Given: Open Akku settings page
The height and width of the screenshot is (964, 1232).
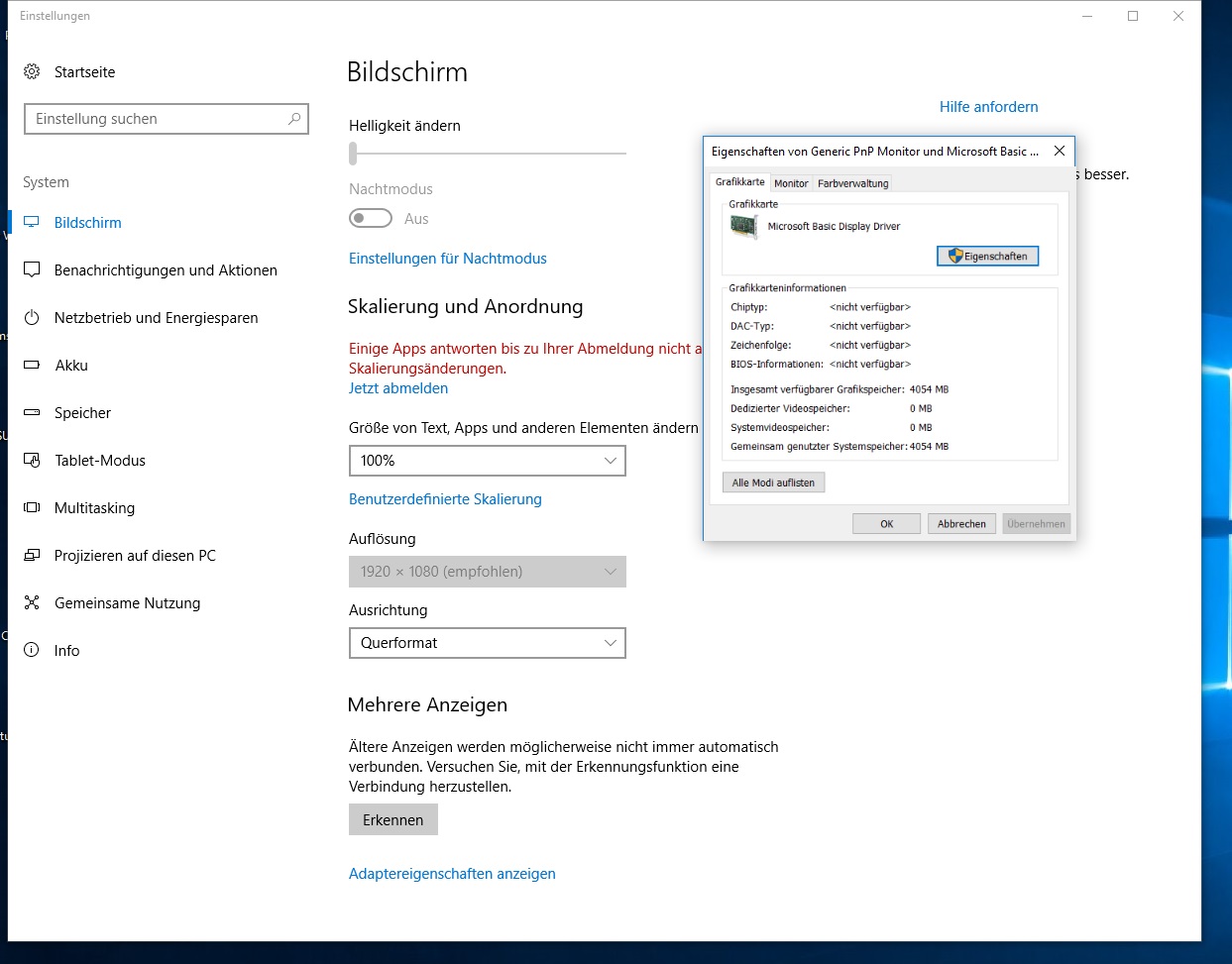Looking at the screenshot, I should click(71, 366).
